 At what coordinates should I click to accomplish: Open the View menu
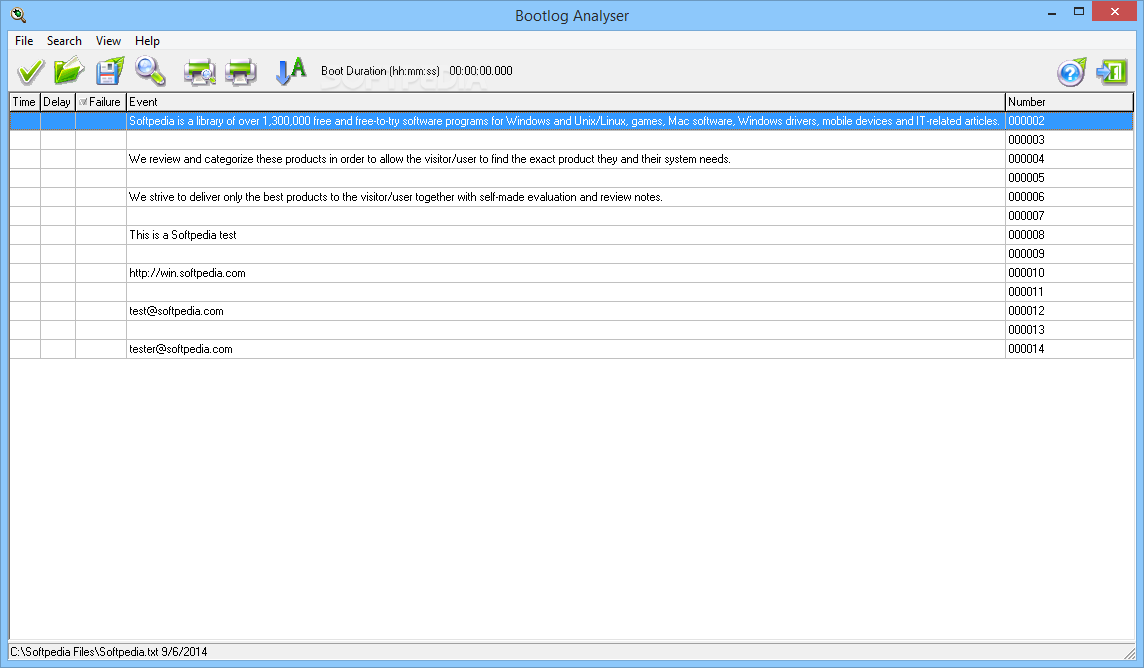[108, 41]
